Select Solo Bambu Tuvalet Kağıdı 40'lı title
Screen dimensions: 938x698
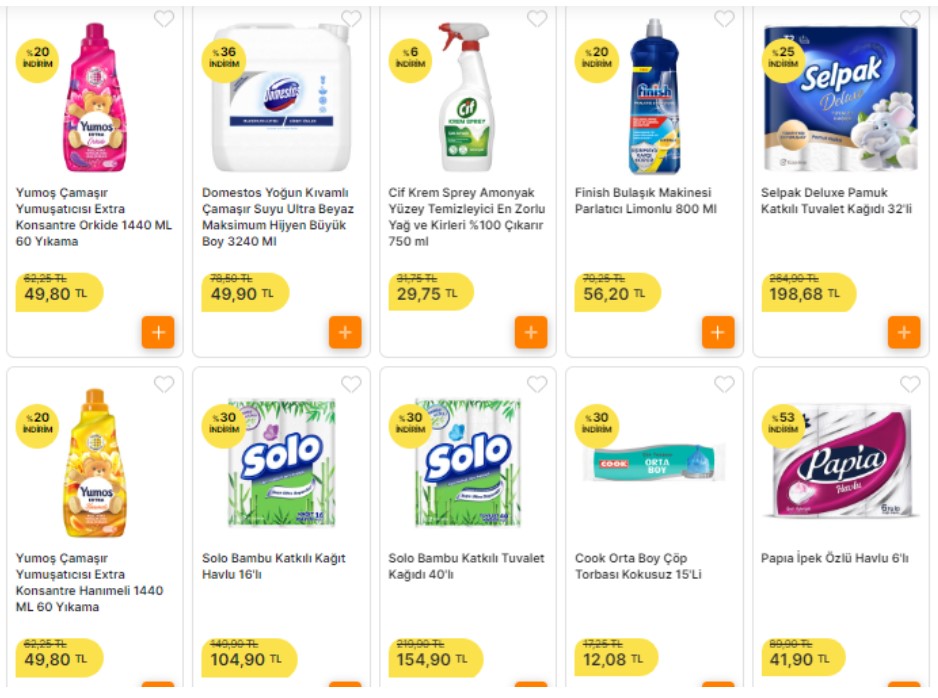(x=465, y=568)
